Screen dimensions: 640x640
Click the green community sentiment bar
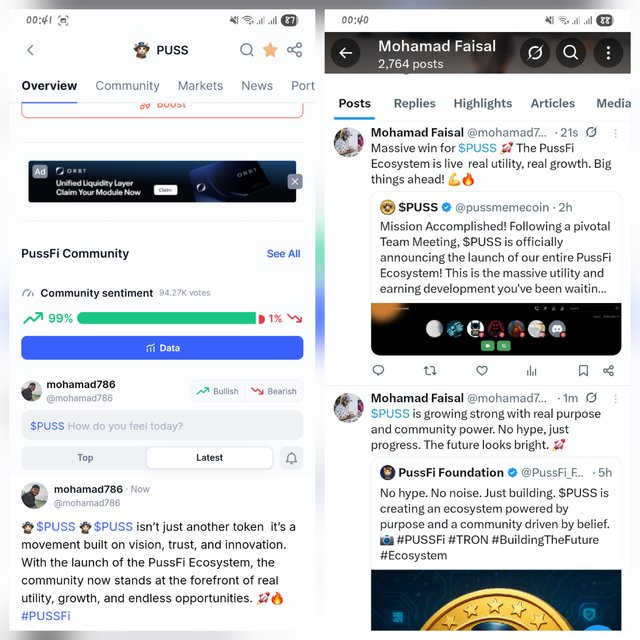[167, 318]
